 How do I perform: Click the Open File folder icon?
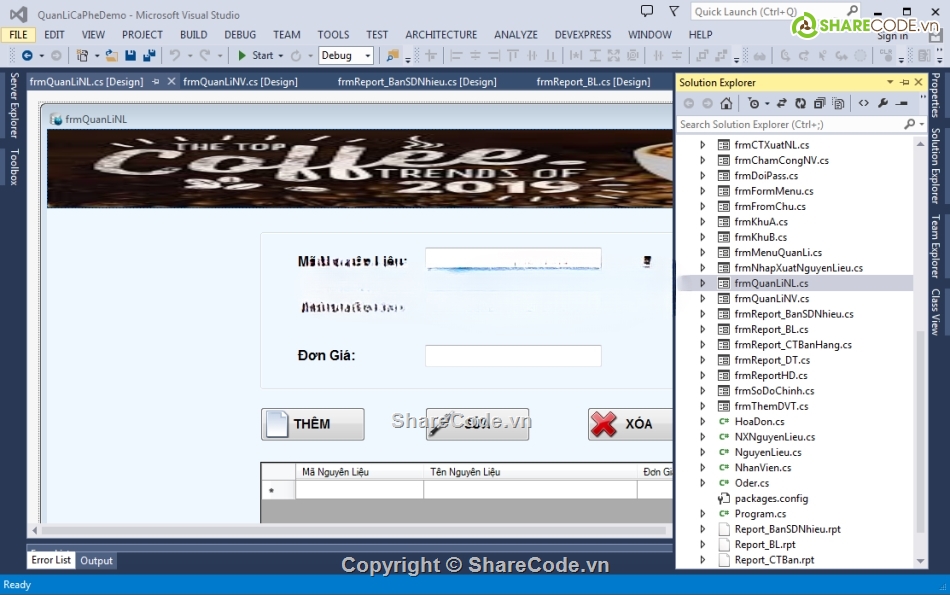coord(111,56)
